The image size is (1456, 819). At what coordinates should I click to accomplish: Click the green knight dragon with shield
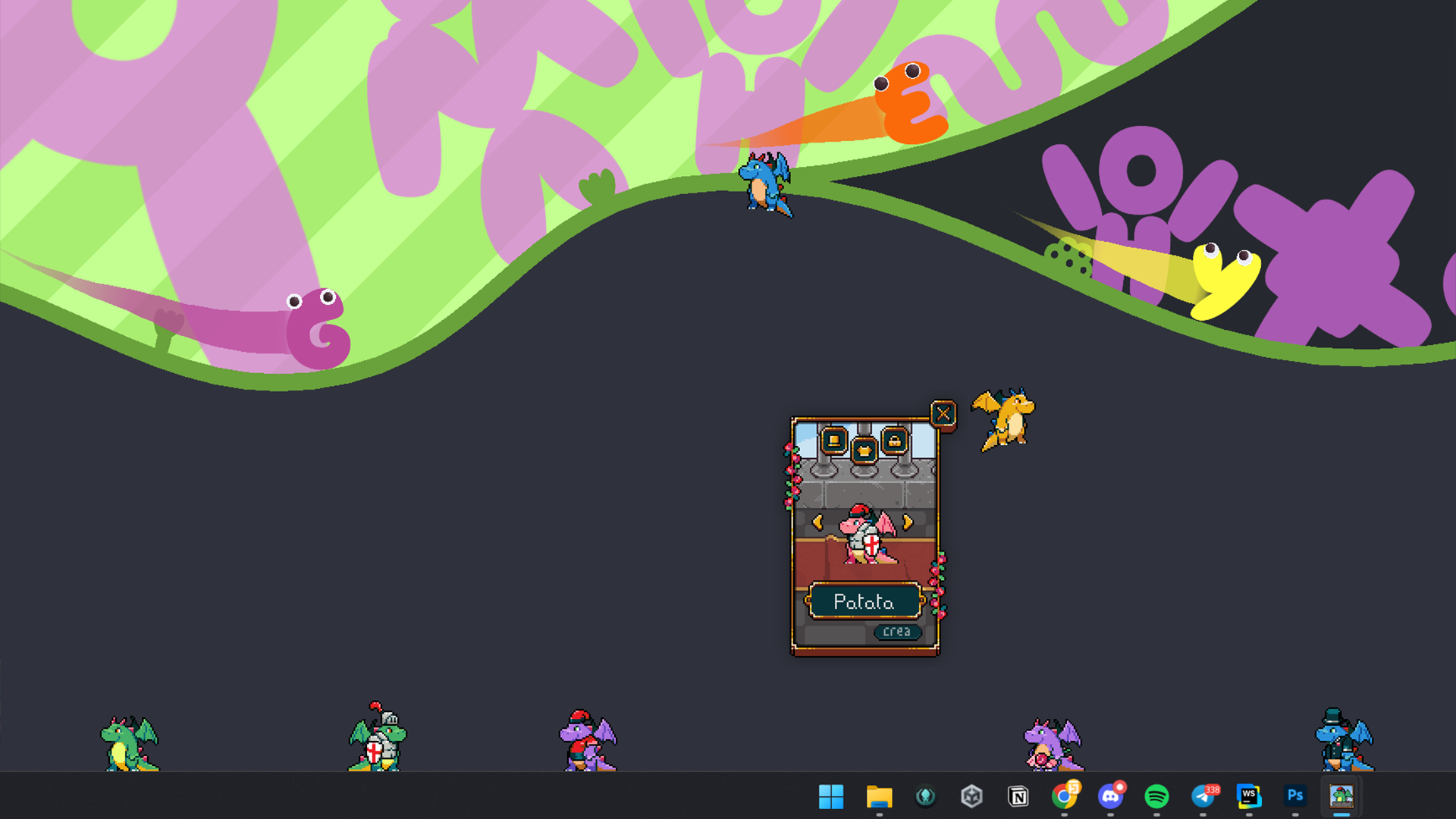378,737
